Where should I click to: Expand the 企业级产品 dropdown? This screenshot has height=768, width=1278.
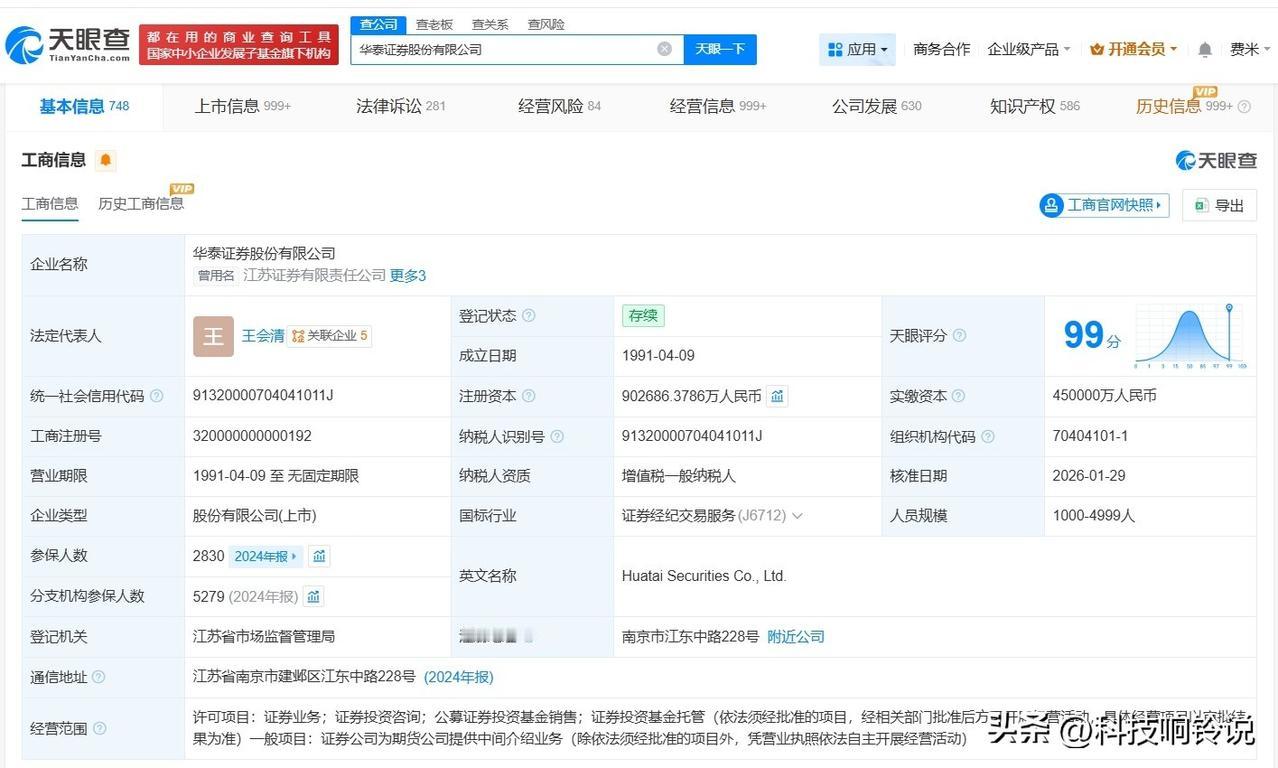coord(1028,49)
